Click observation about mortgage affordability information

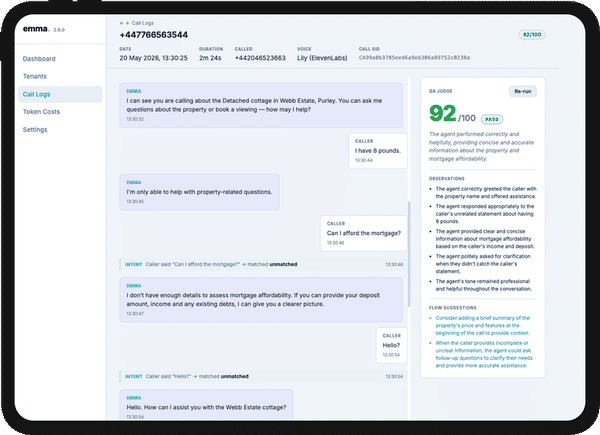coord(485,239)
